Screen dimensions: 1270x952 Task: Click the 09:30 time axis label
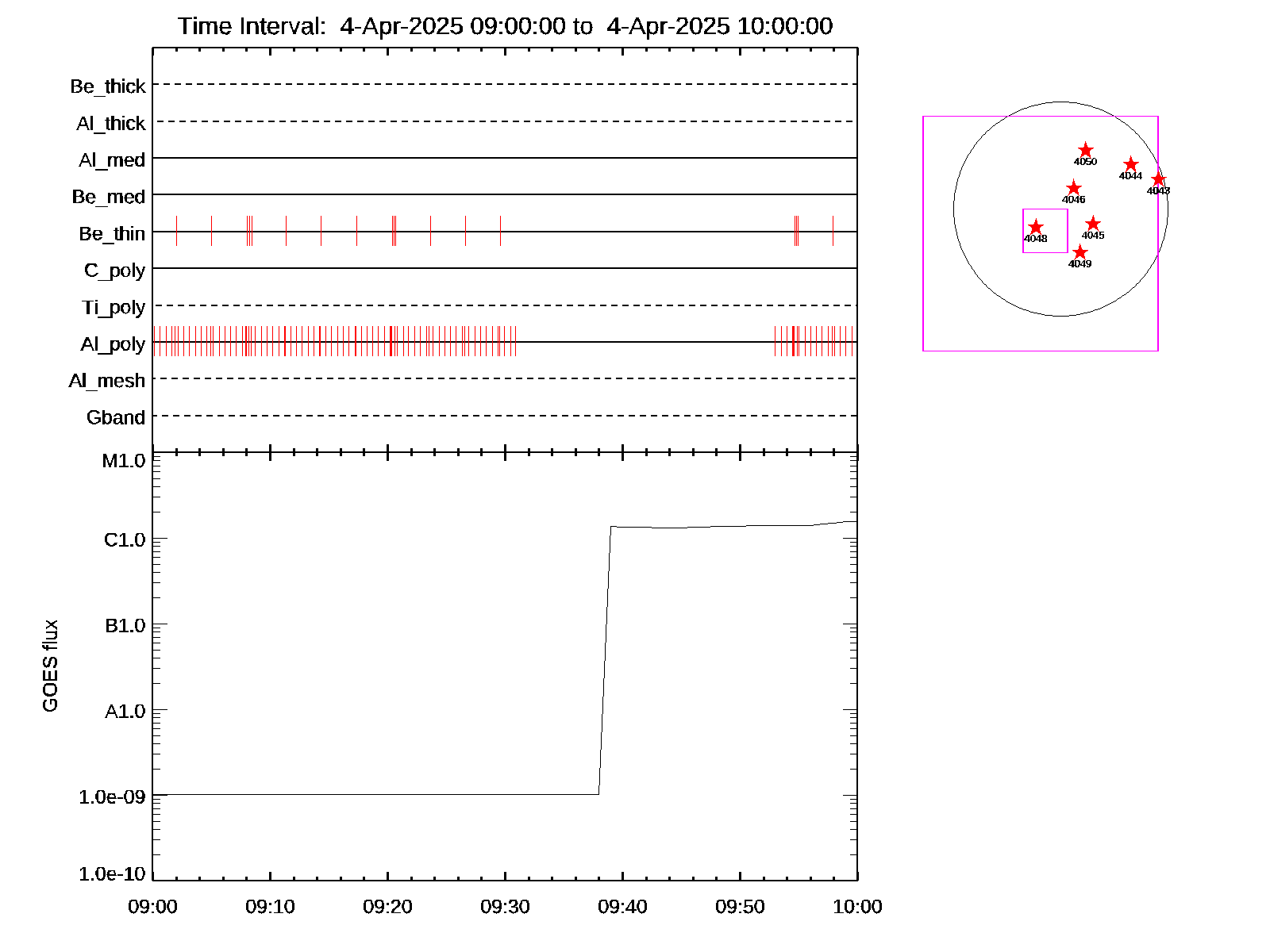tap(505, 907)
